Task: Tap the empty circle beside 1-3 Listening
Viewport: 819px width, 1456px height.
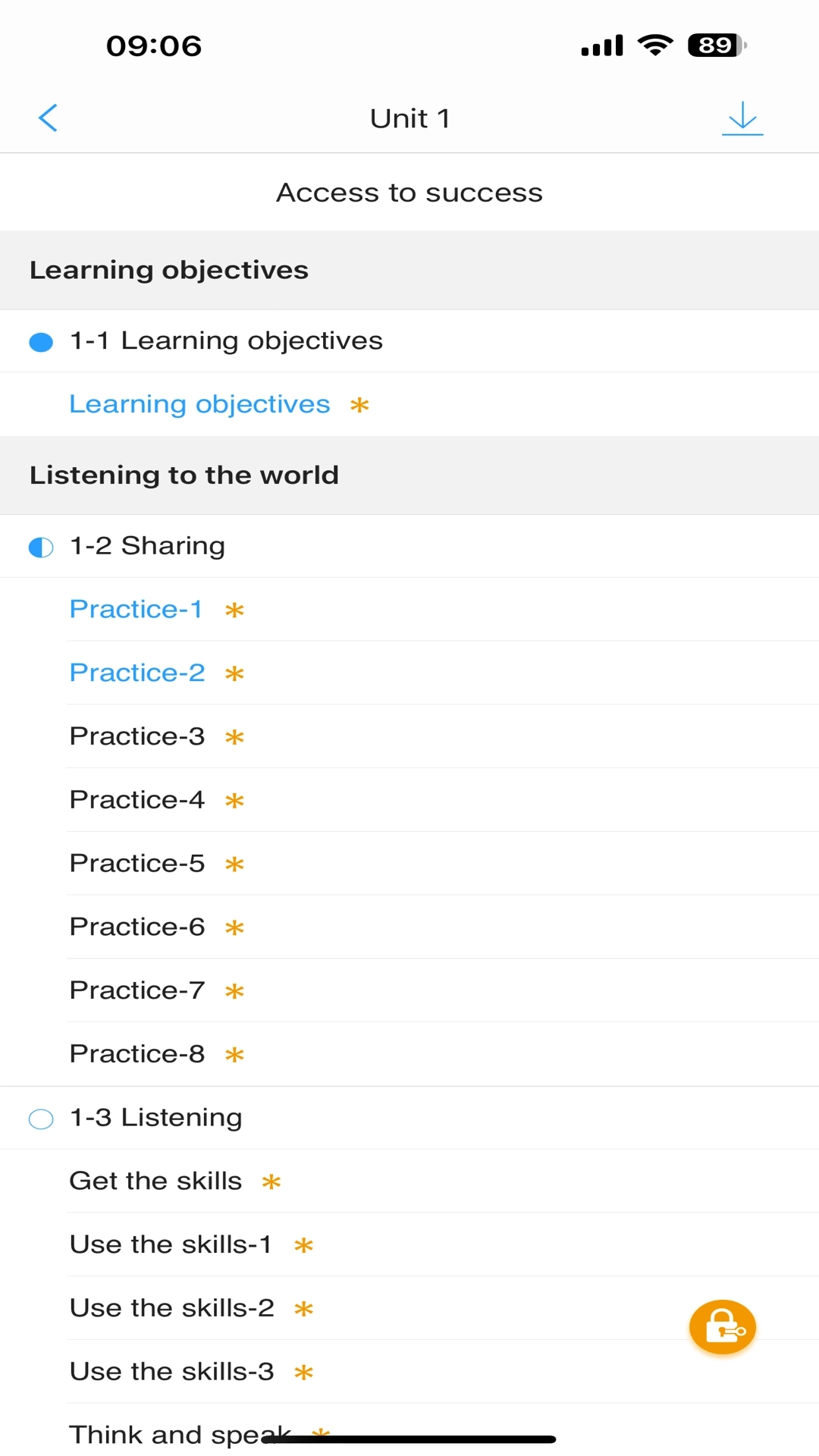Action: tap(41, 1119)
